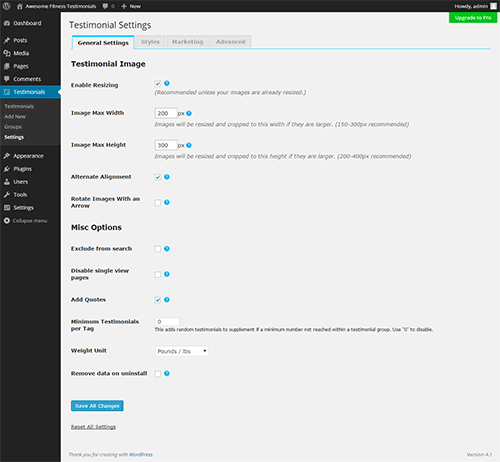
Task: Click the Media library icon
Action: click(x=7, y=53)
